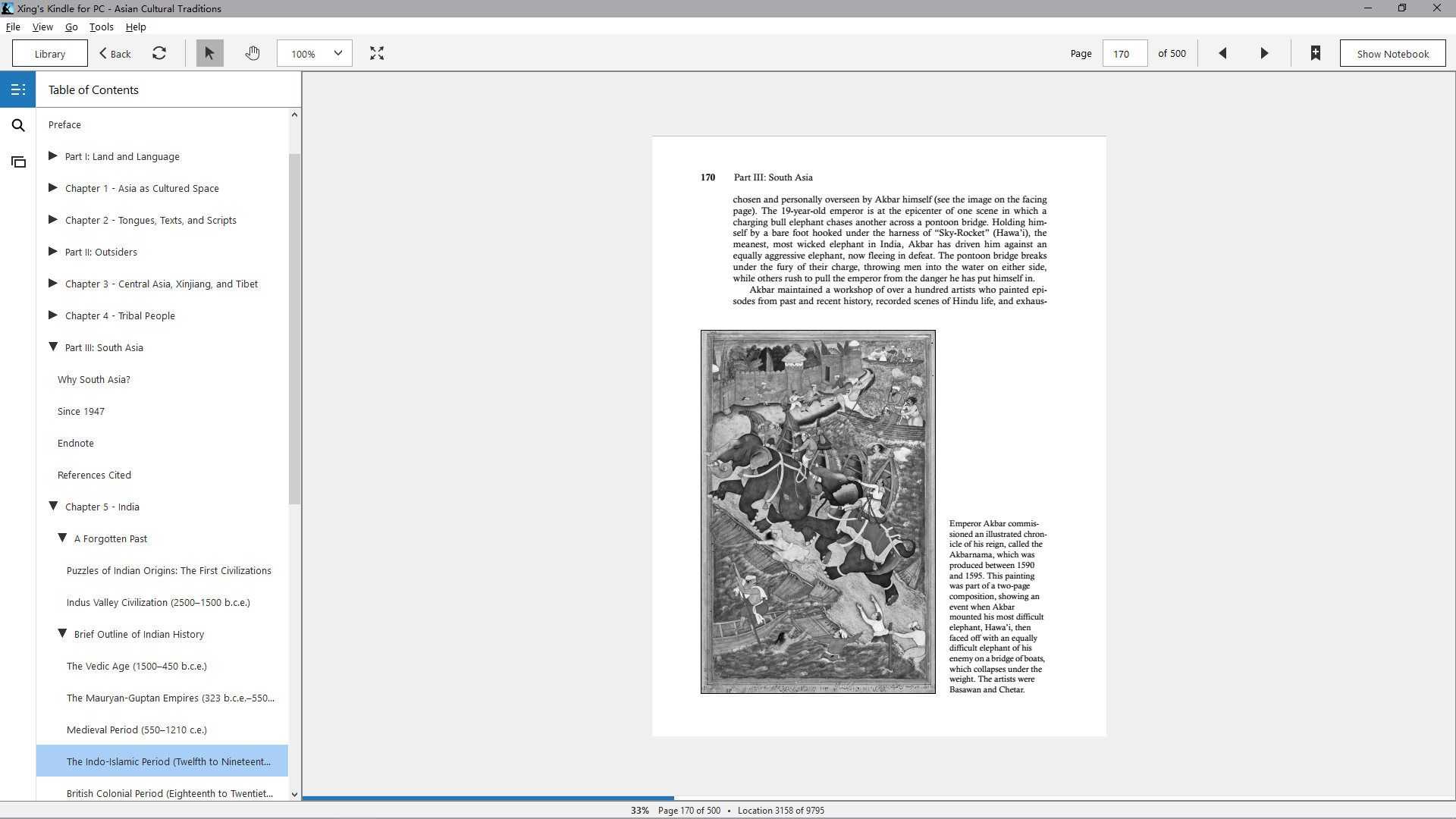Go to the next page arrow
This screenshot has height=819, width=1456.
click(1264, 53)
